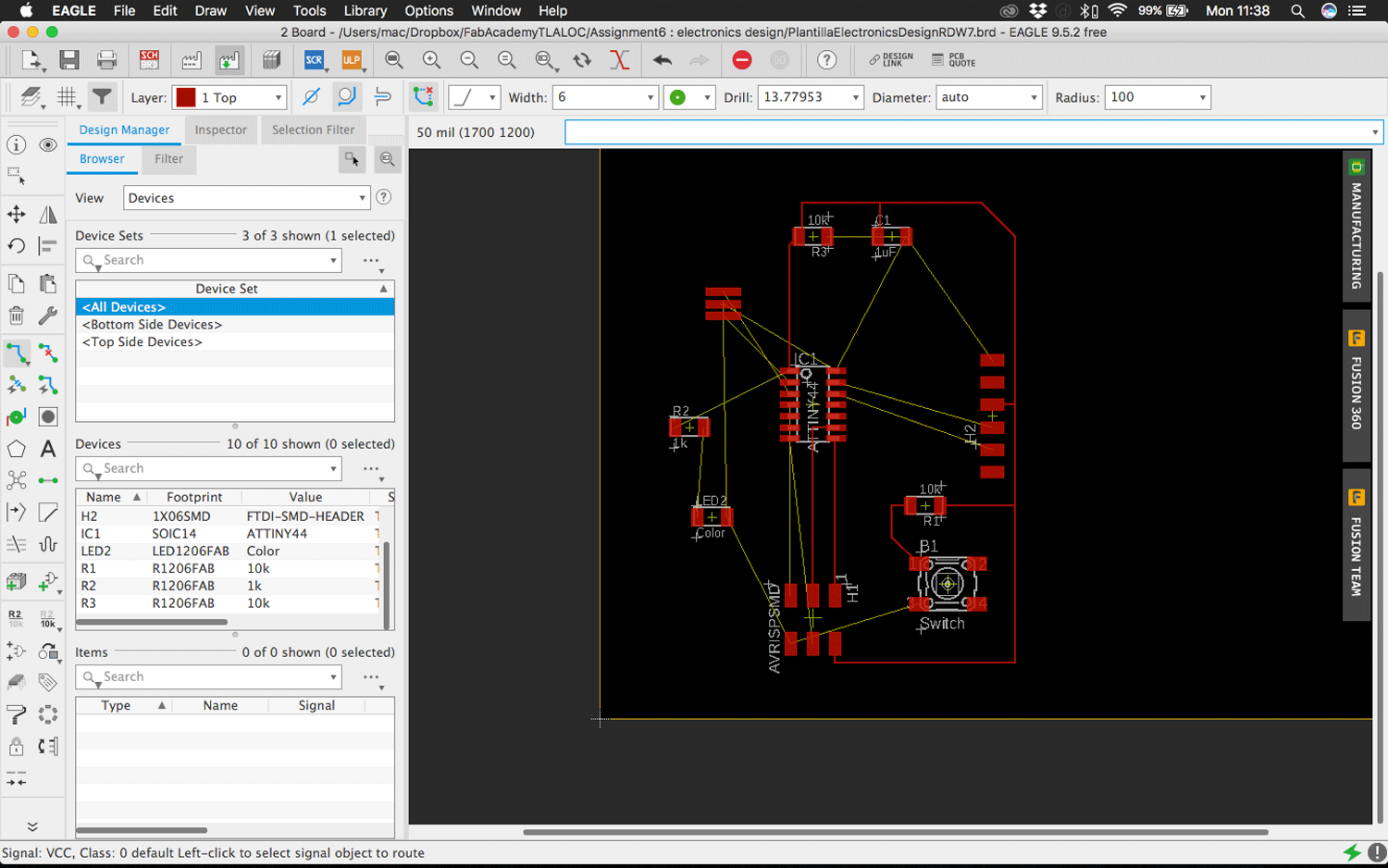Open the Library menu
Screen dimensions: 1388x868
[x=365, y=11]
